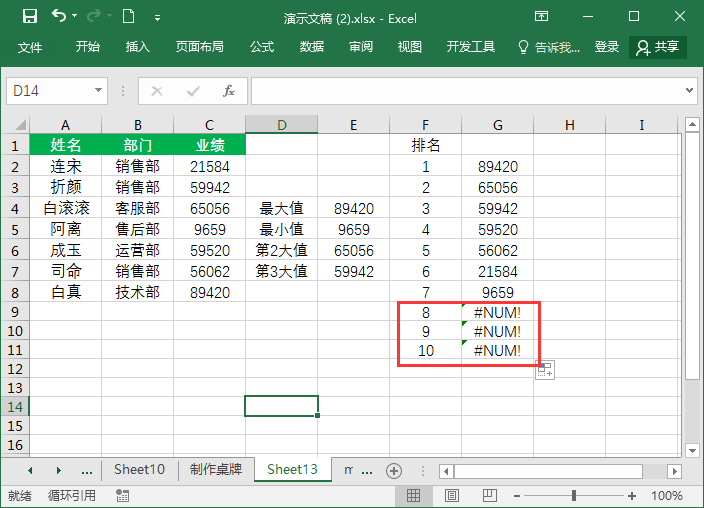Click the zoom slider handle
704x508 pixels.
(x=574, y=495)
